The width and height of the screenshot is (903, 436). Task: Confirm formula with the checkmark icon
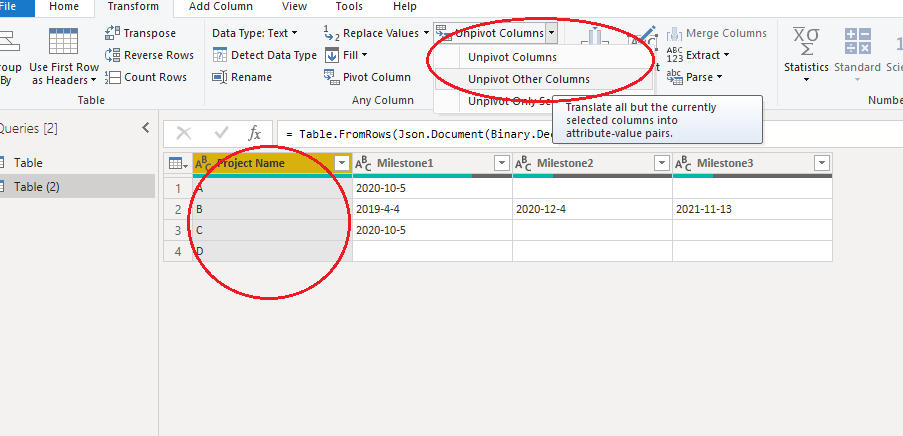221,134
